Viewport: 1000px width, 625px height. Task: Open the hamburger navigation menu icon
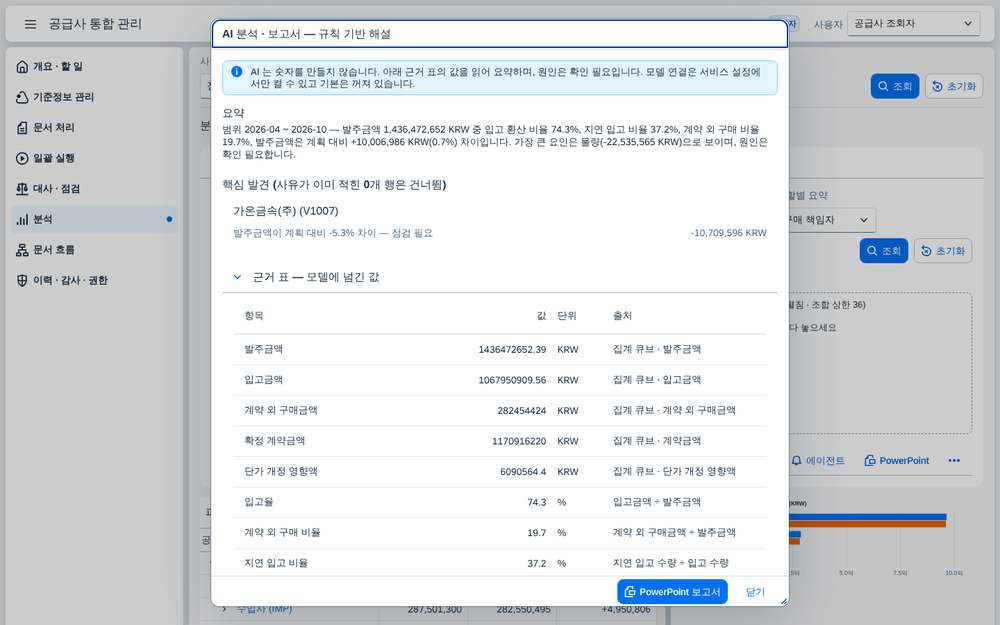pyautogui.click(x=30, y=24)
